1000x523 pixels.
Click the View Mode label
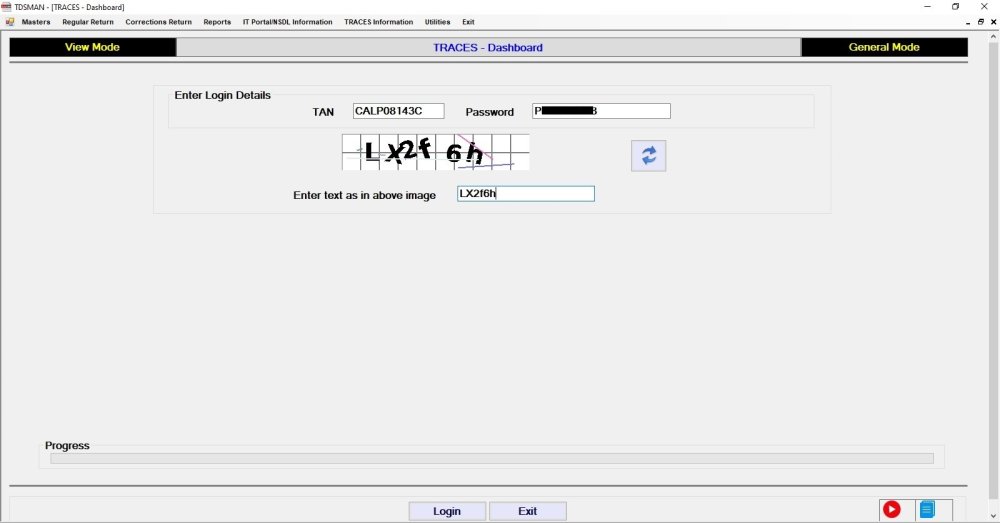point(92,47)
